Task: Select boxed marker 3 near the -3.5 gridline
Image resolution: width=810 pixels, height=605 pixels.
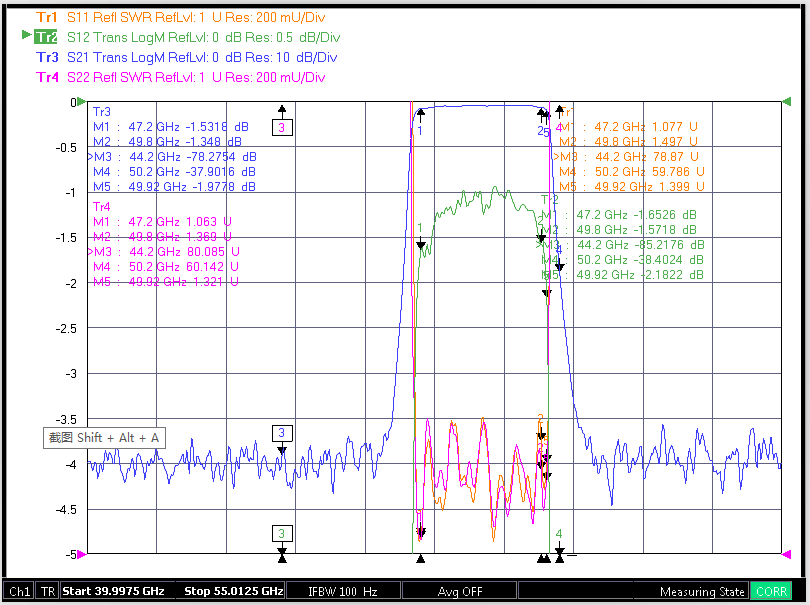Action: [x=282, y=433]
